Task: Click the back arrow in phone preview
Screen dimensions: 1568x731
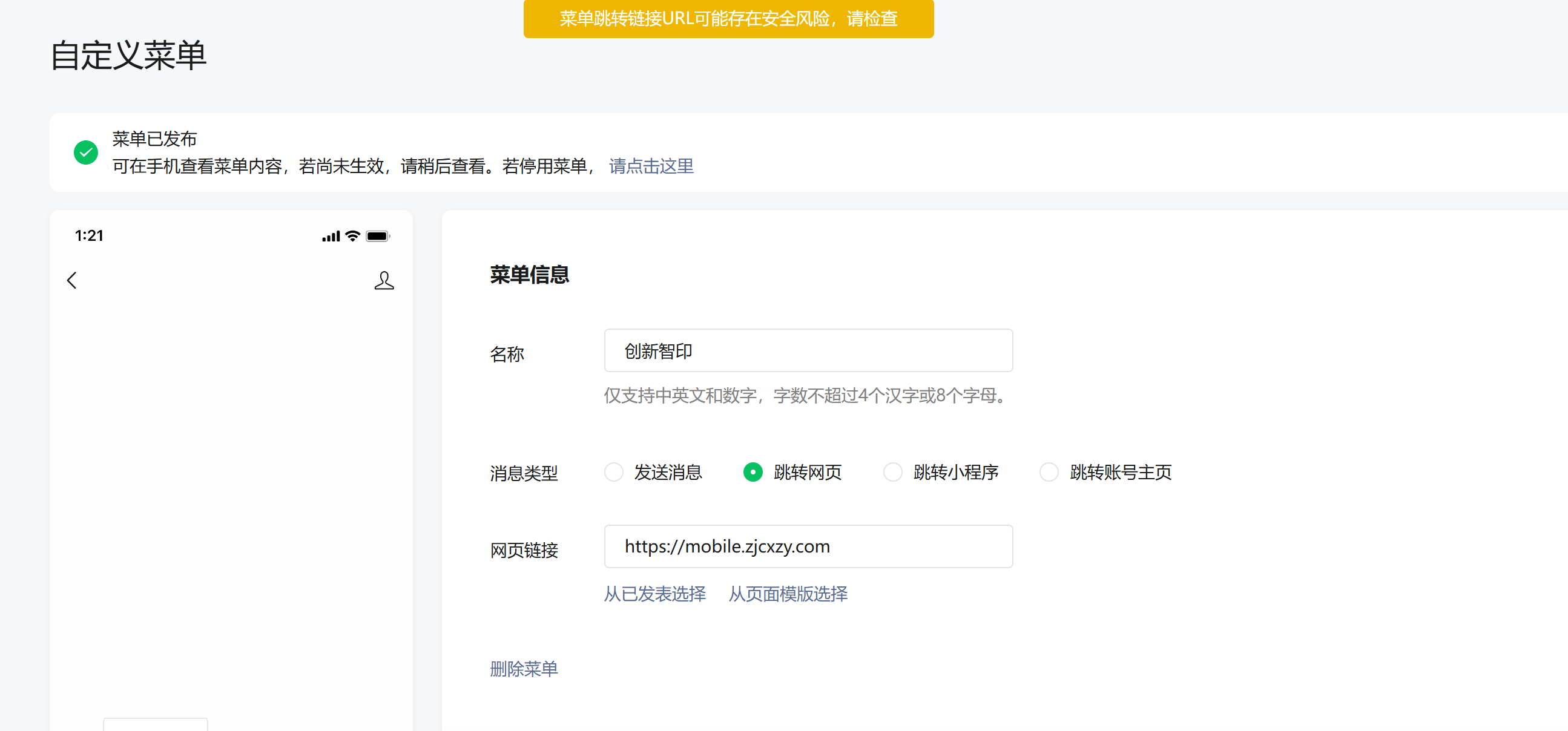Action: [x=72, y=281]
